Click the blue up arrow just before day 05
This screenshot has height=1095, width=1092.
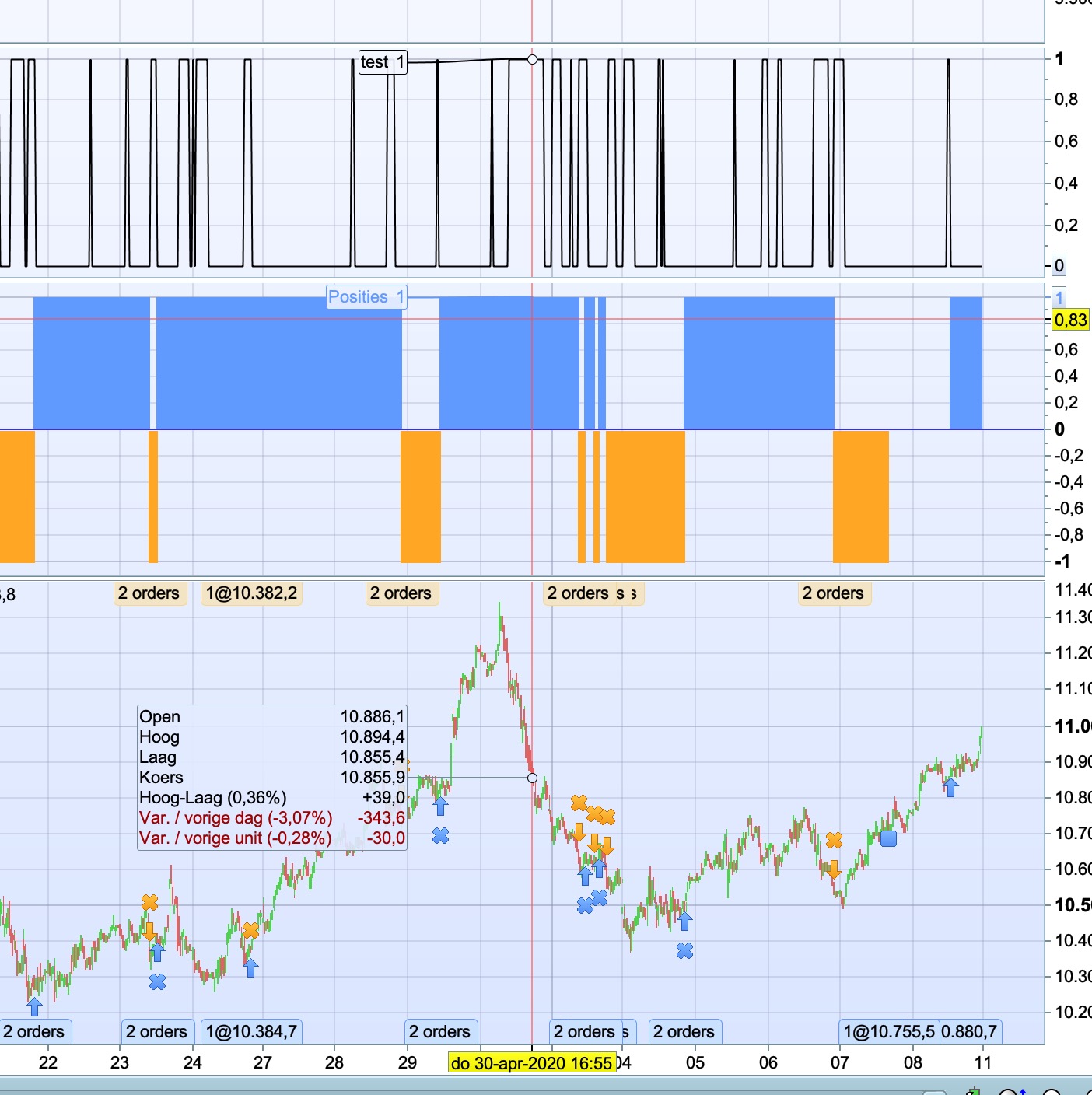(x=684, y=921)
